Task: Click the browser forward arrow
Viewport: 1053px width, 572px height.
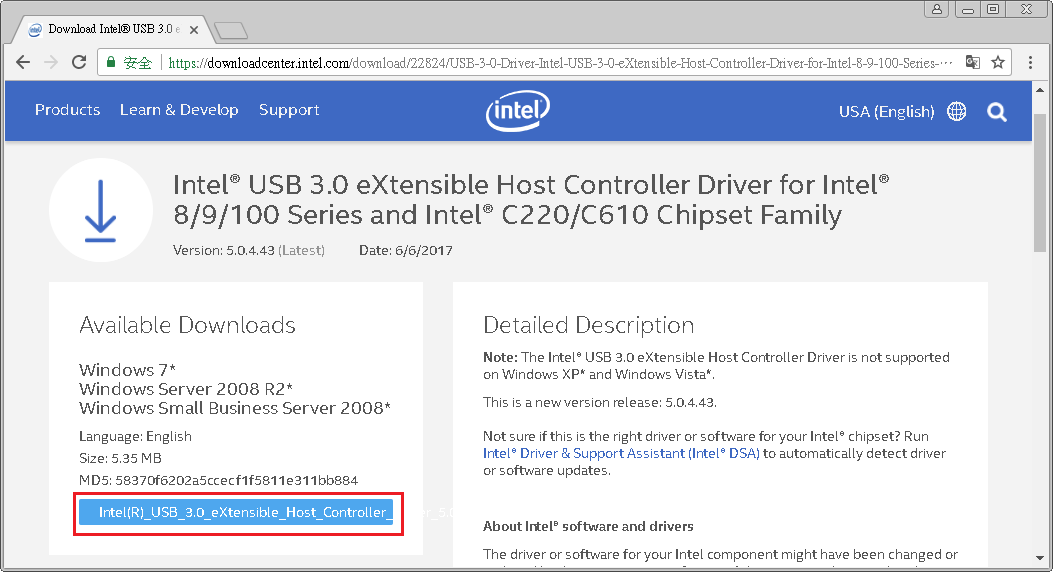Action: [51, 62]
